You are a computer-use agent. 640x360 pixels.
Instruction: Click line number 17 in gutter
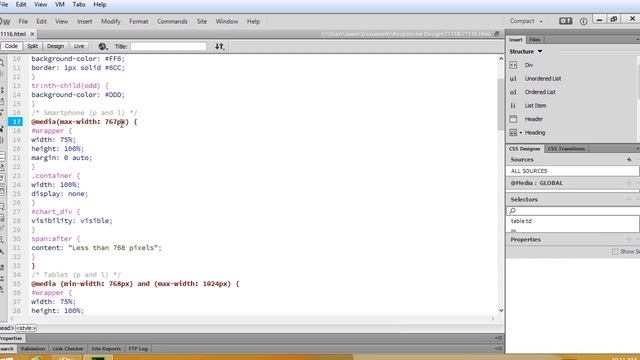coord(16,122)
